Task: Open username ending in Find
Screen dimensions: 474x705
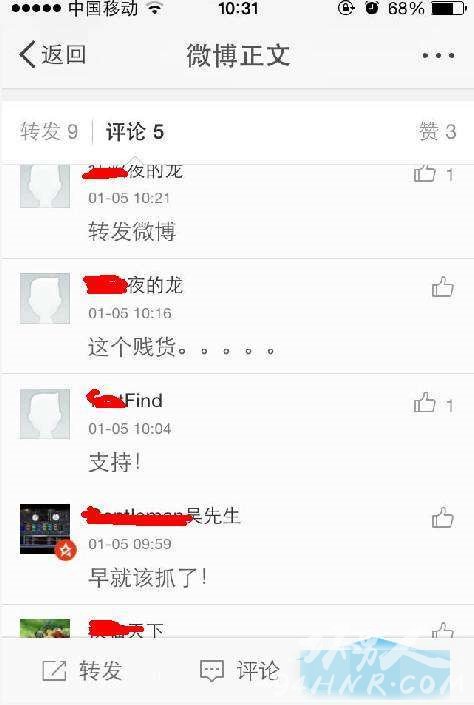Action: point(124,399)
